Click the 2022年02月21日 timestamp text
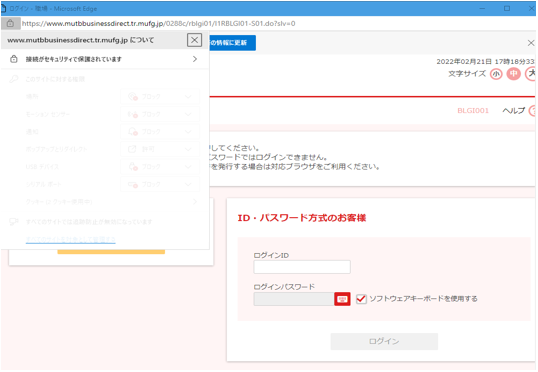 486,62
